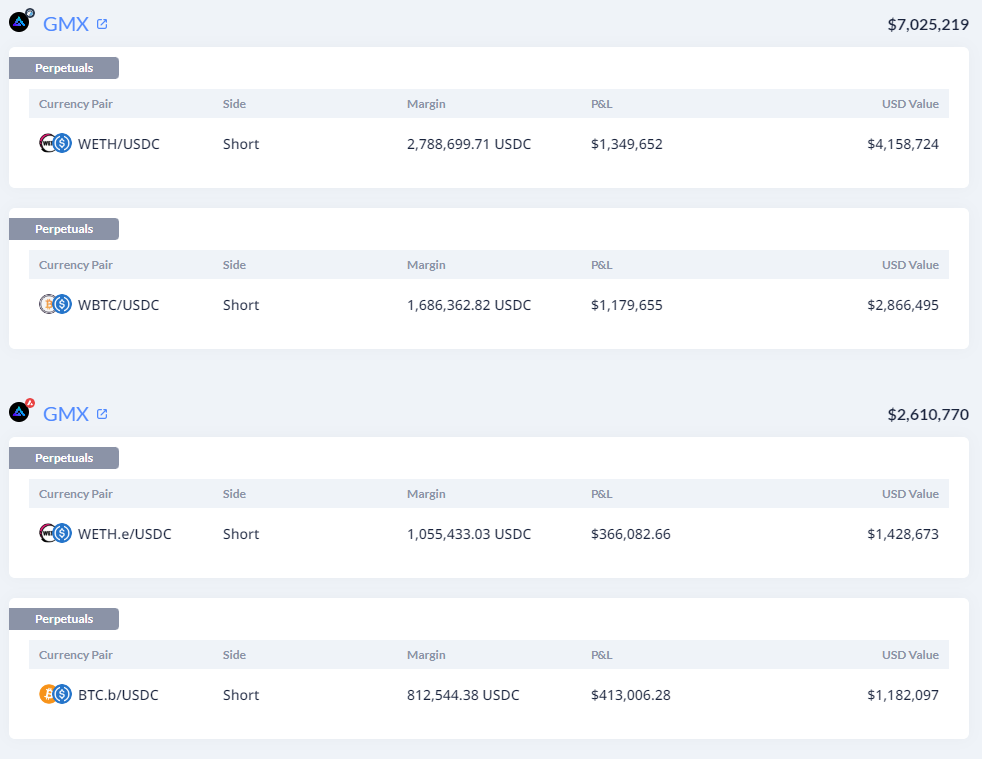The height and width of the screenshot is (759, 982).
Task: Select the Perpetuals tab above WETH.e/USDC
Action: 64,458
